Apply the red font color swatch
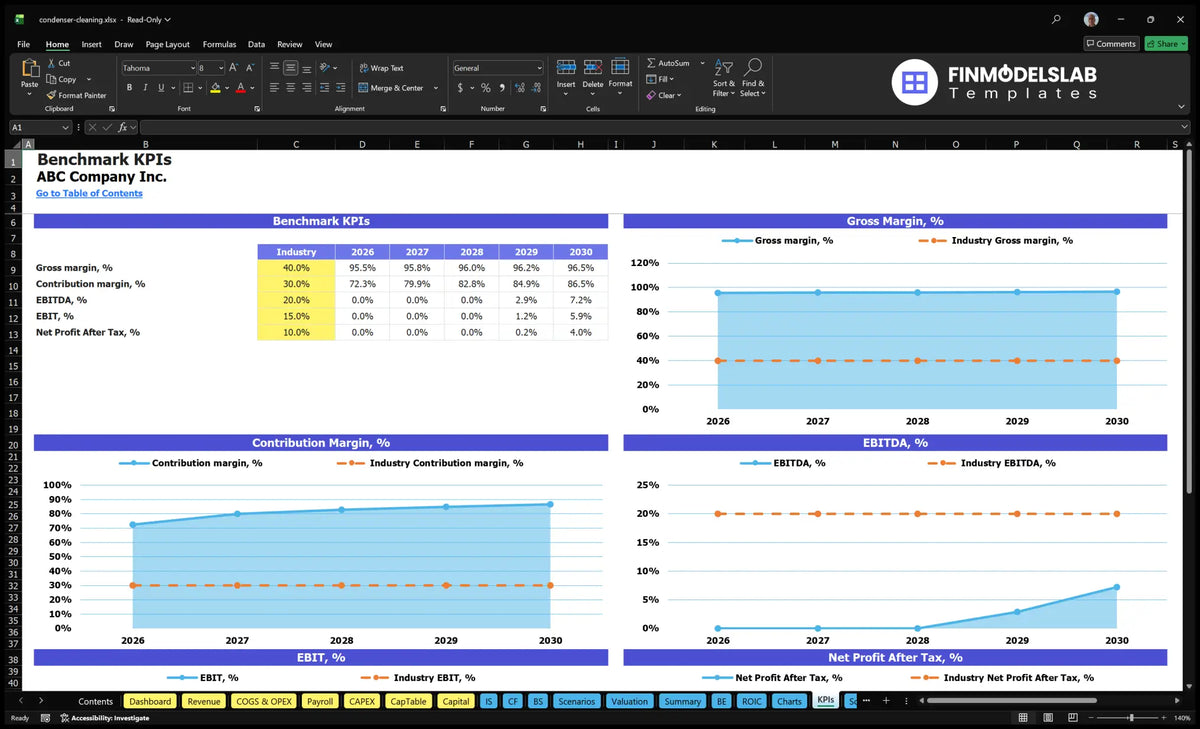This screenshot has width=1200, height=729. 240,88
